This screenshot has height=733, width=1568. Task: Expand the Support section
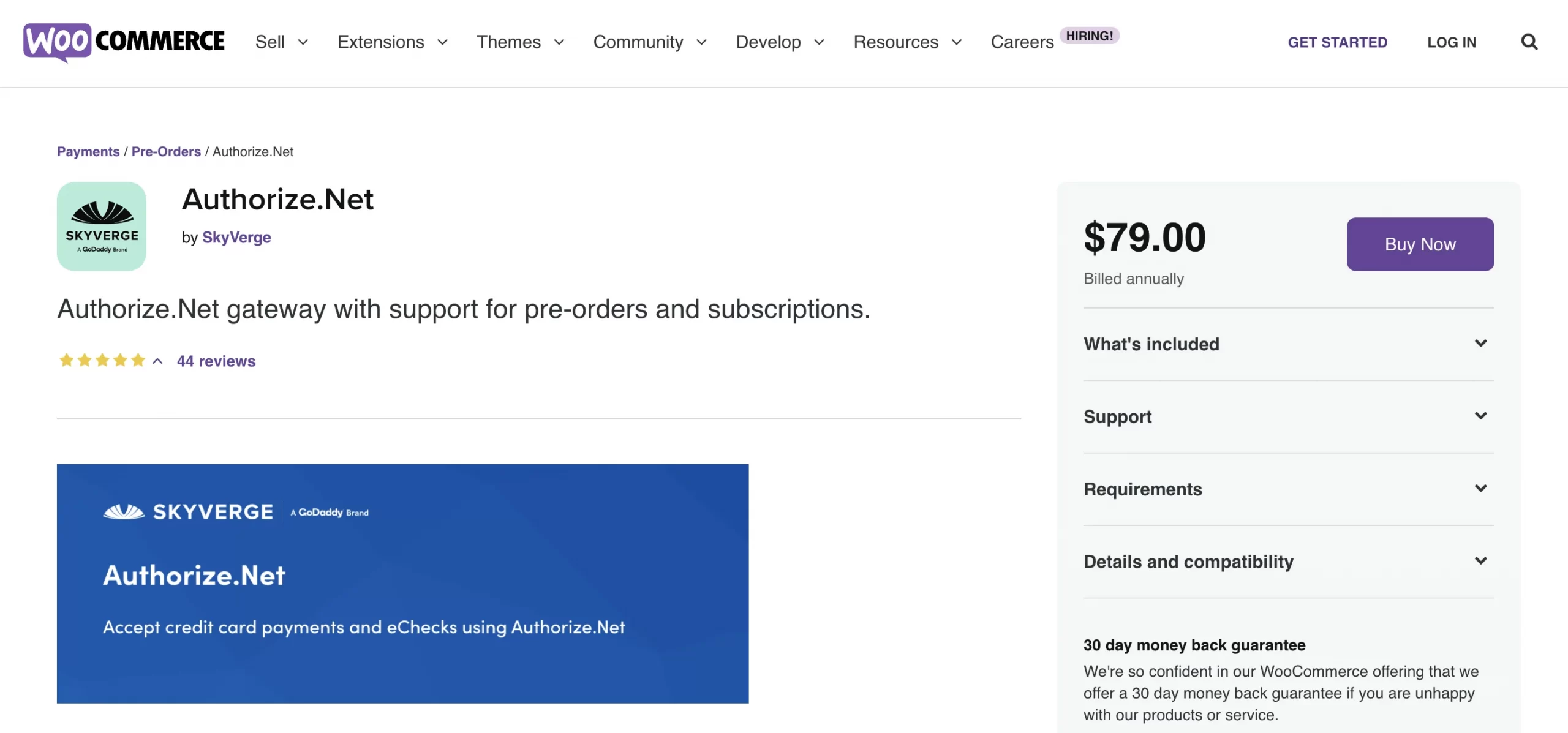pos(1289,416)
